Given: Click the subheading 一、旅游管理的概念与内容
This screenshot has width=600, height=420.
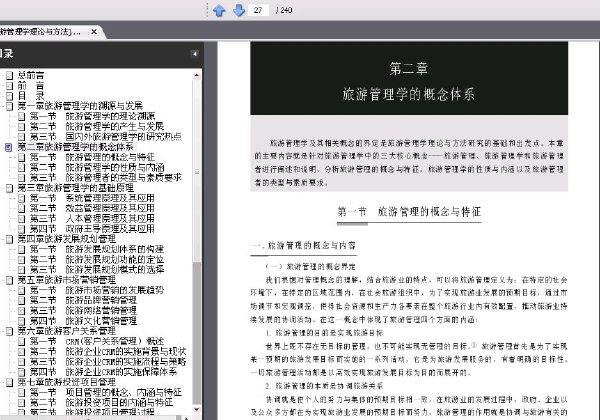Looking at the screenshot, I should click(x=304, y=246).
